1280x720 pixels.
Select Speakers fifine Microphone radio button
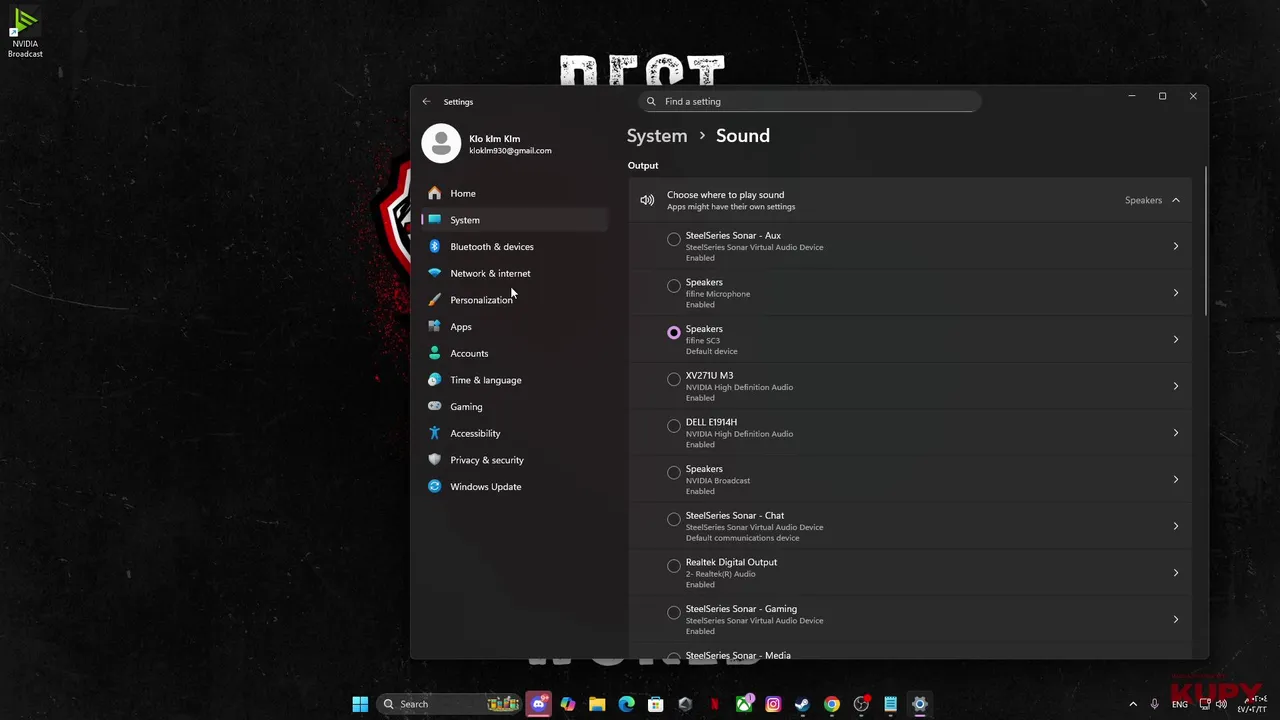[x=674, y=286]
